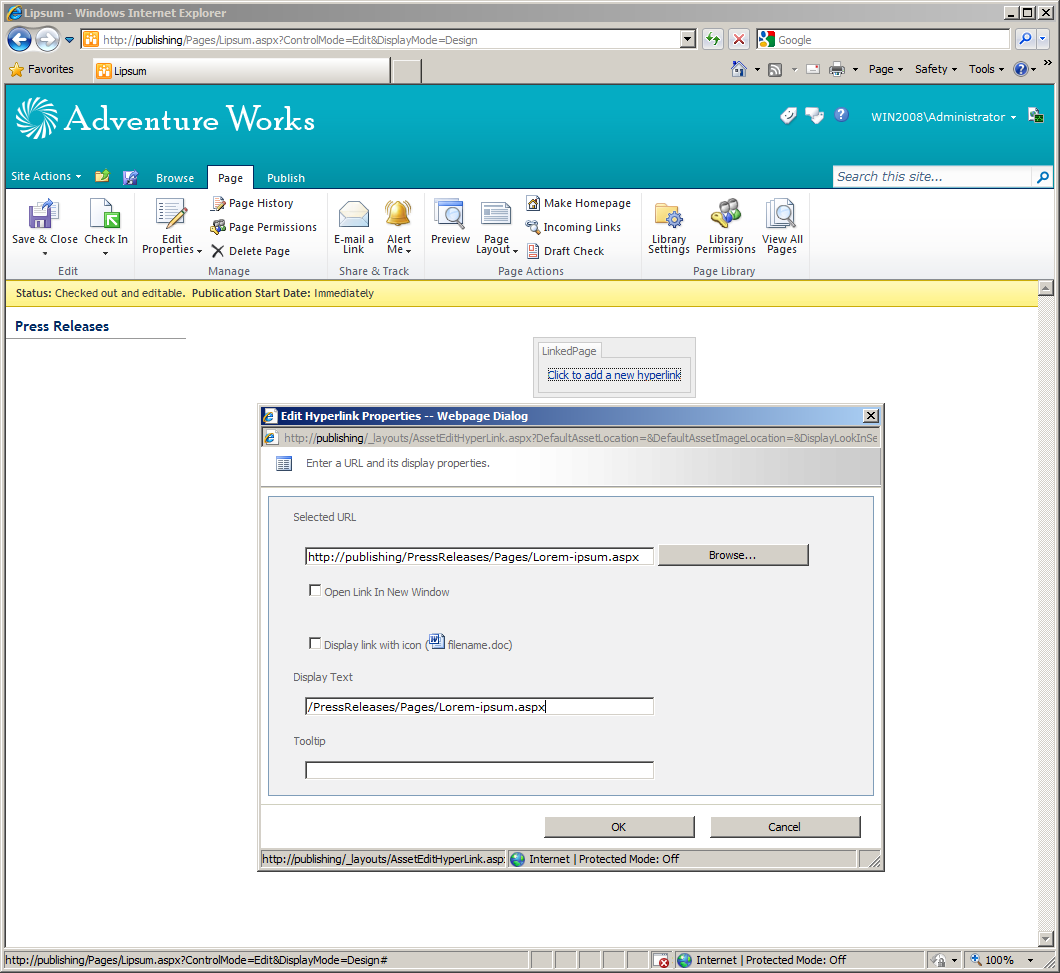1060x973 pixels.
Task: Confirm the hyperlink dialog with OK
Action: [619, 827]
